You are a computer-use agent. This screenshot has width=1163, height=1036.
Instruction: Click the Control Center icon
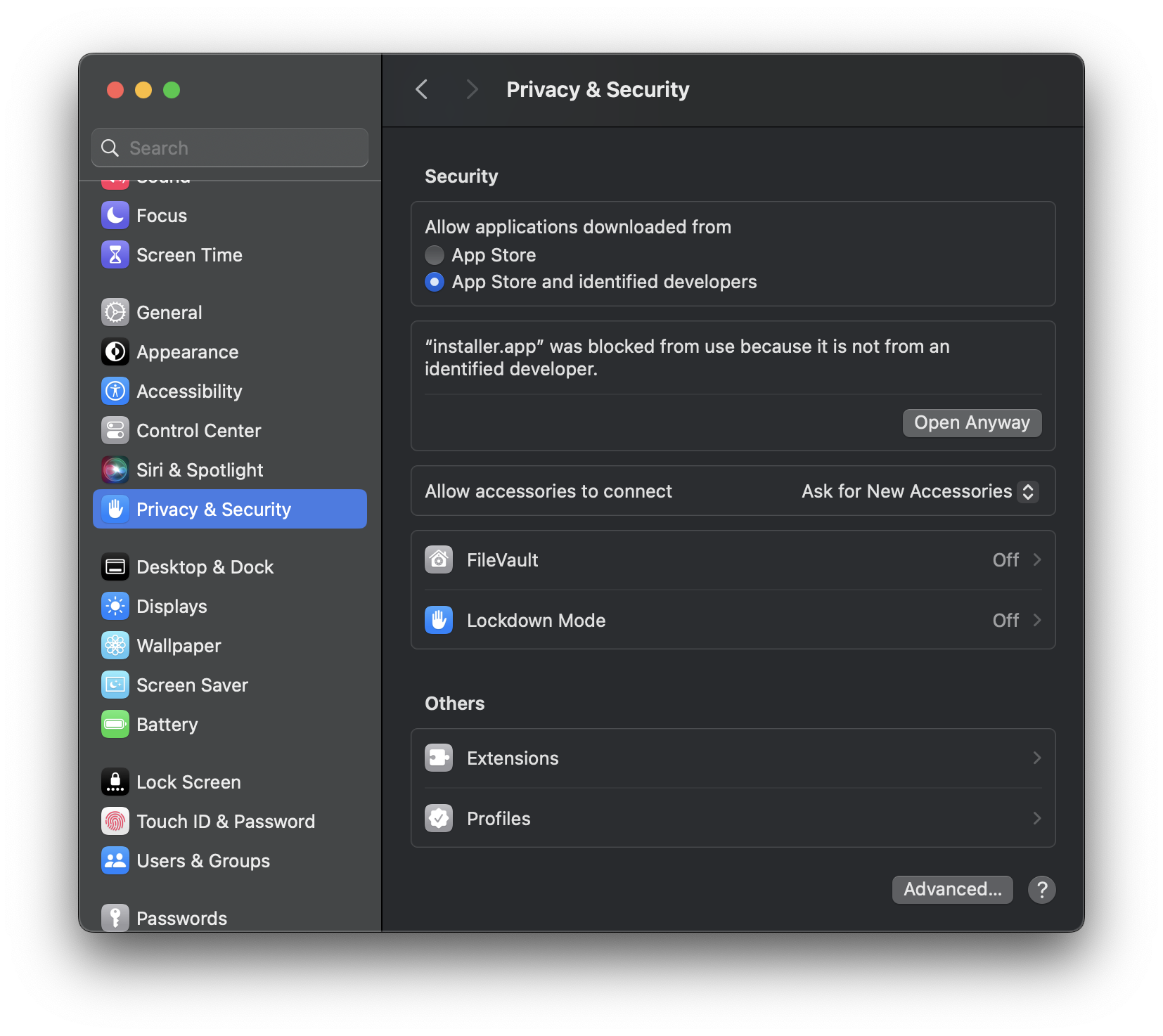[115, 430]
